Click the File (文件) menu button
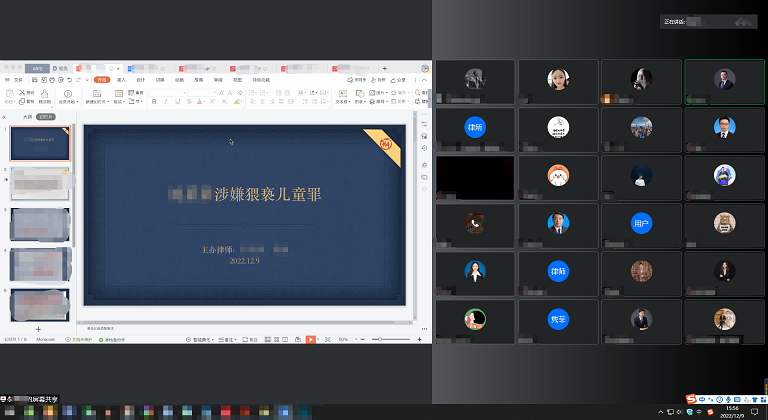The image size is (768, 420). point(17,79)
